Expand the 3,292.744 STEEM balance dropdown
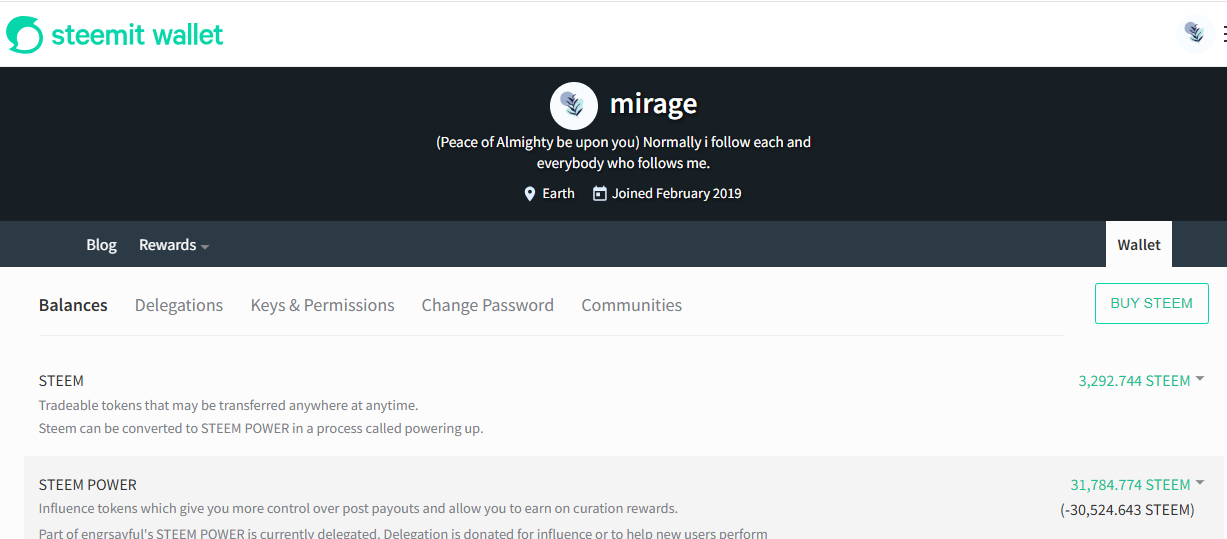The height and width of the screenshot is (539, 1227). point(1141,381)
